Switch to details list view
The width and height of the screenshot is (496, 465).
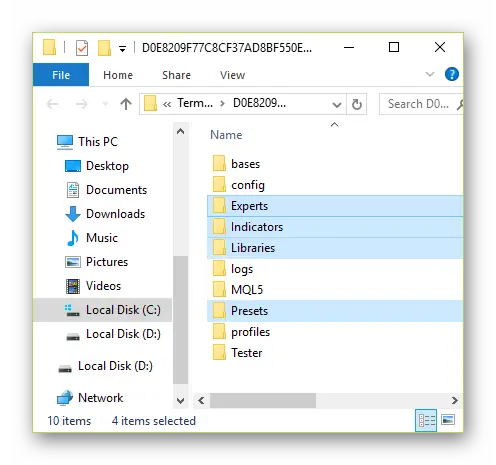click(x=426, y=420)
